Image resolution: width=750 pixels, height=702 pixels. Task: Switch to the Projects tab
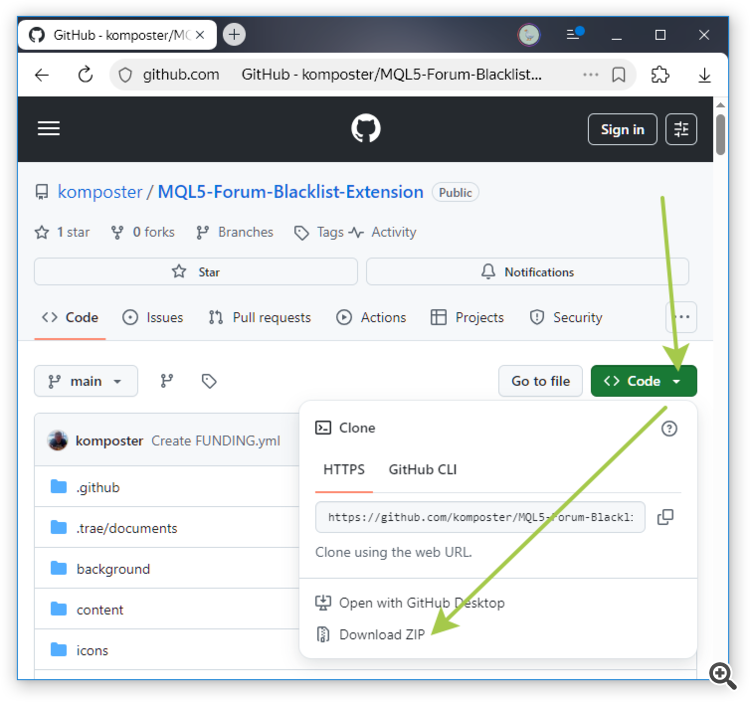click(467, 318)
